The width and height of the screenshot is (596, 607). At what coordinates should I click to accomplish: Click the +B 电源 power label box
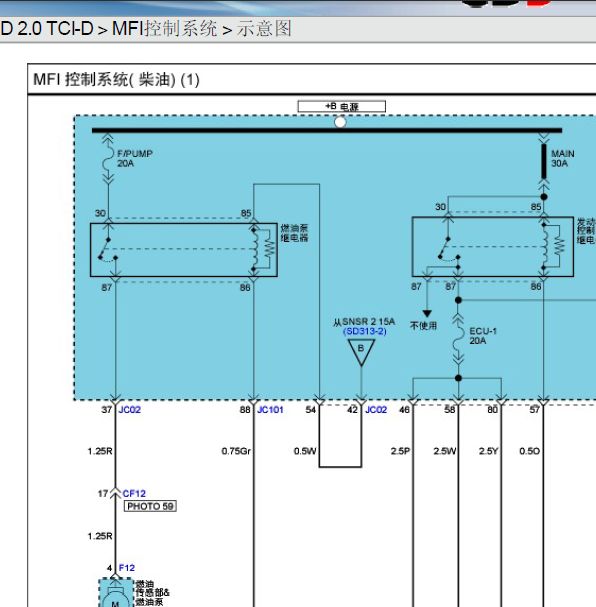coord(341,106)
